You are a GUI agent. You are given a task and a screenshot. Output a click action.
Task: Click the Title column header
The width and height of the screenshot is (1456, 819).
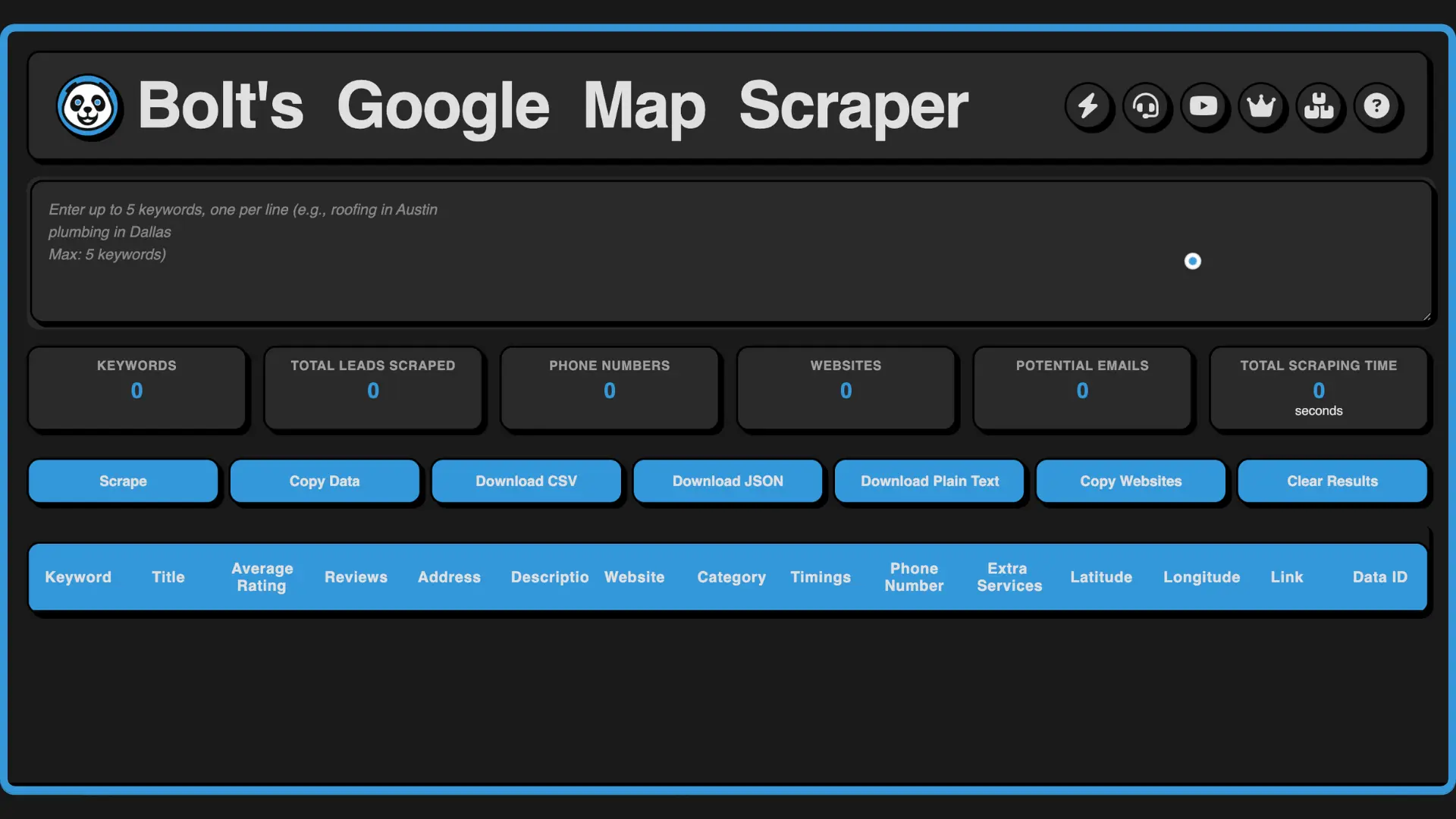point(168,577)
